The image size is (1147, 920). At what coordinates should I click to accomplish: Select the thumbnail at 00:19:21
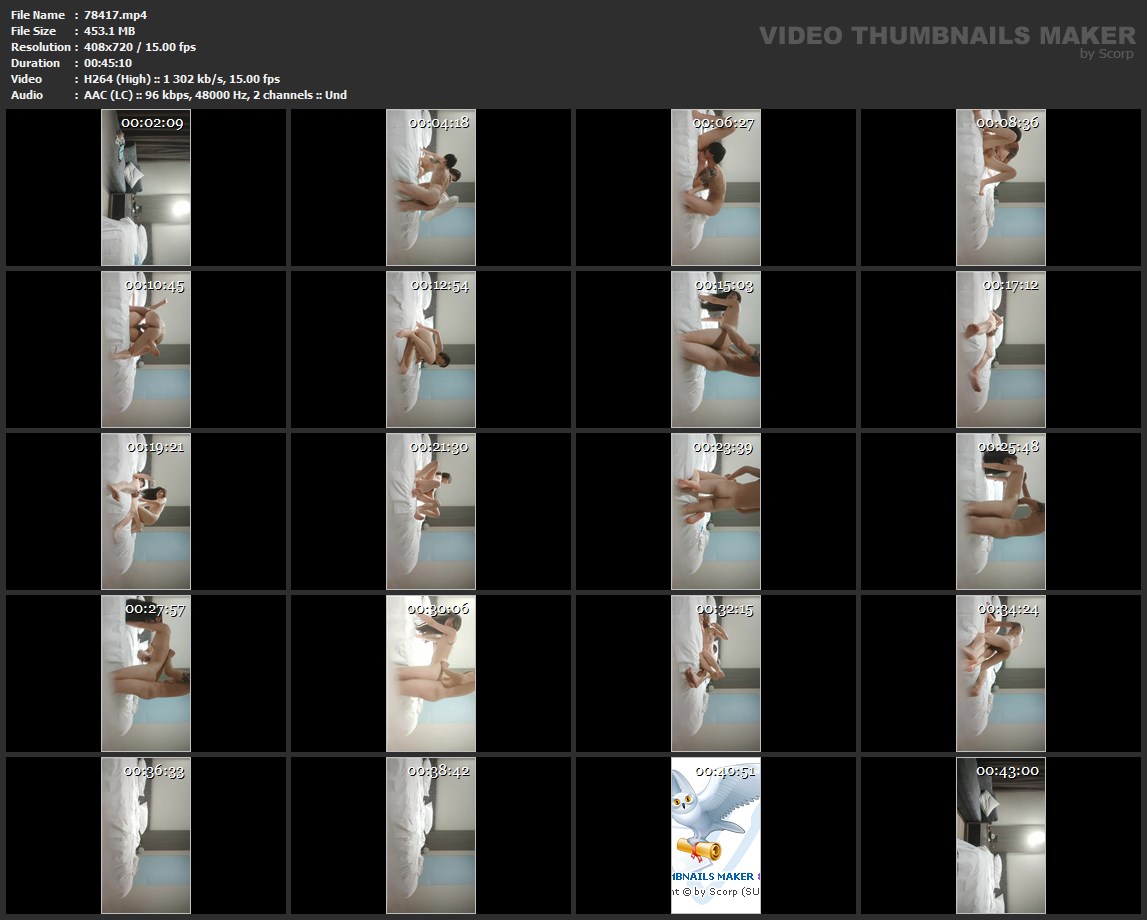tap(145, 511)
